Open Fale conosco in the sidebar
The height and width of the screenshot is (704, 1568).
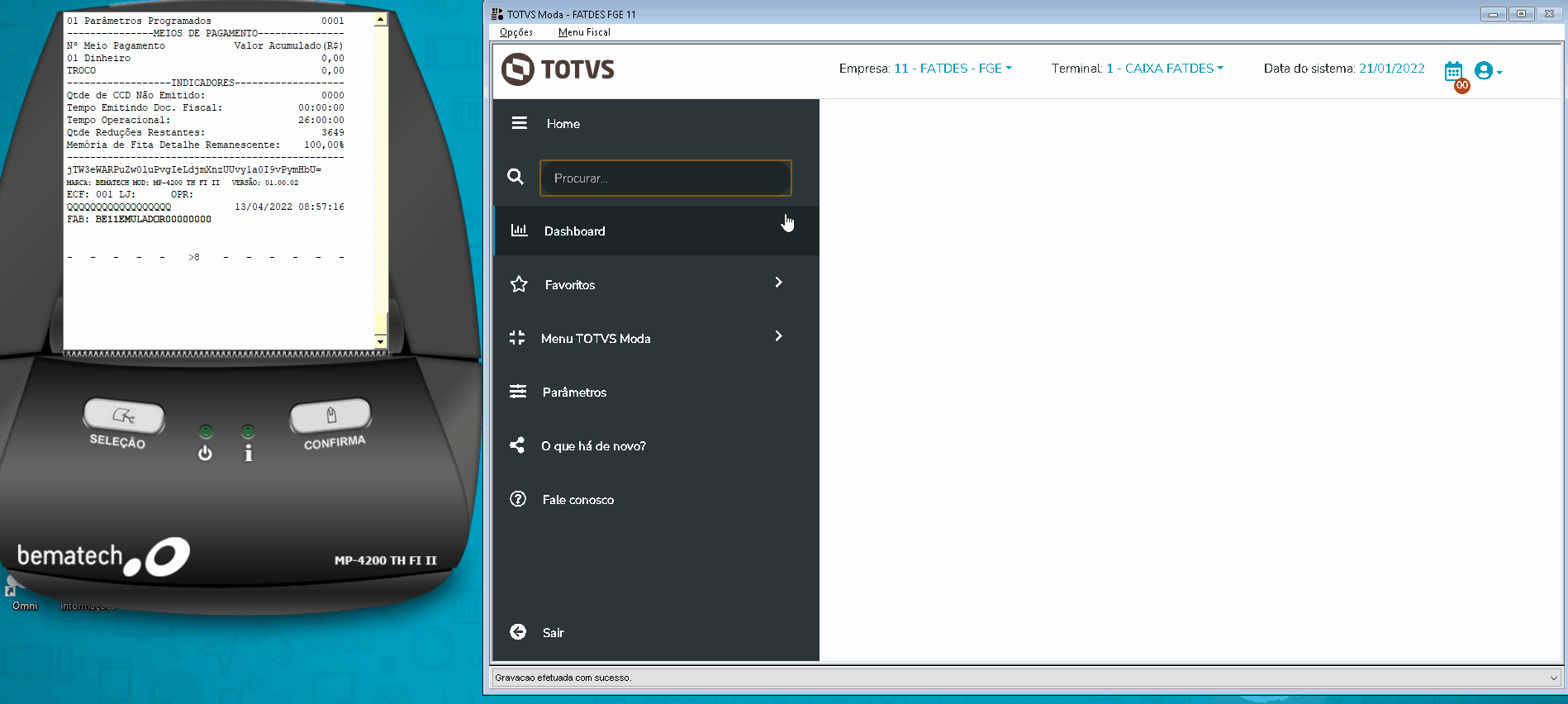[x=578, y=500]
